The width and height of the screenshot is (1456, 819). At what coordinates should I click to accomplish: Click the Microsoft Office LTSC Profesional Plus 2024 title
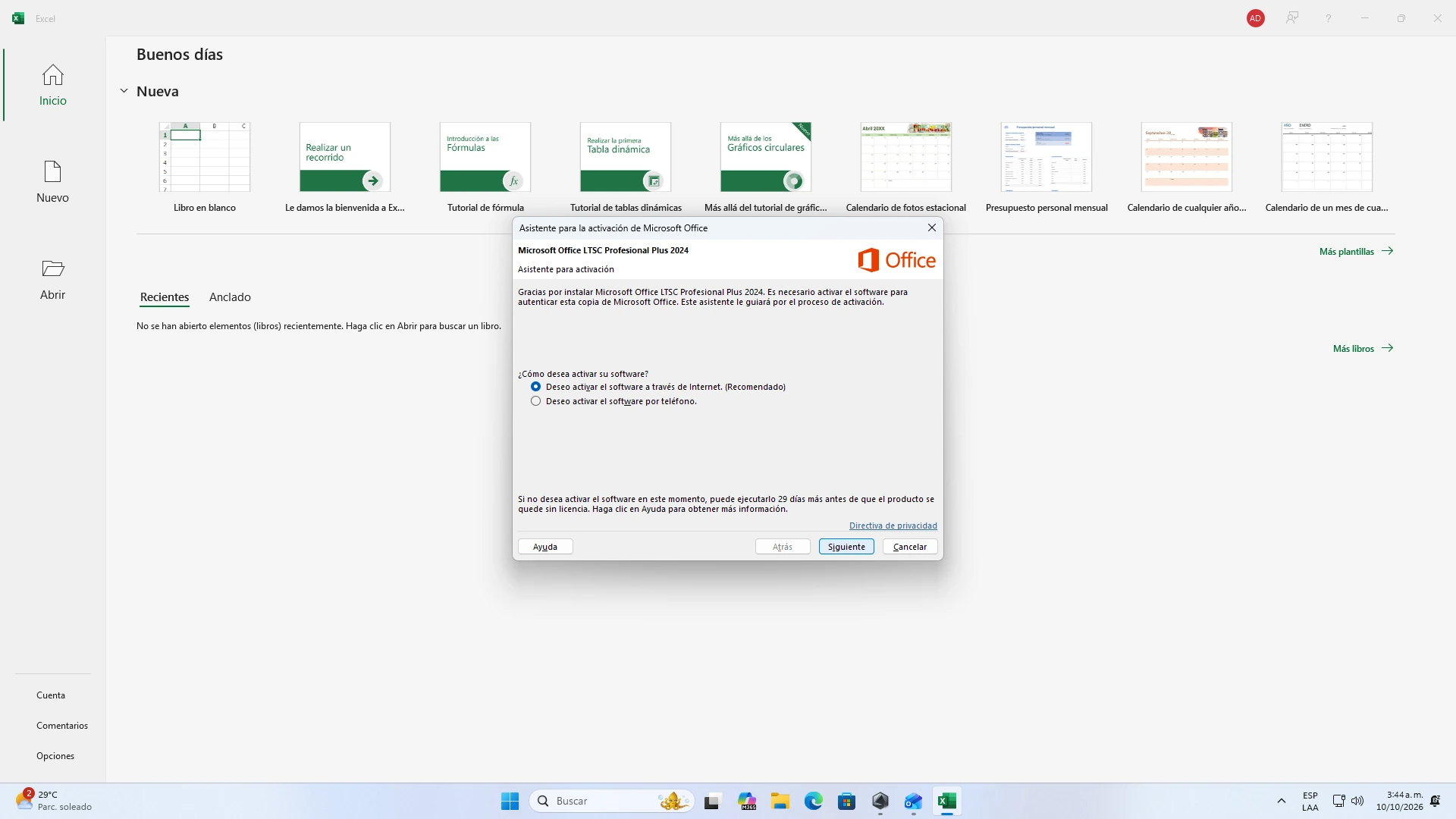pos(603,250)
